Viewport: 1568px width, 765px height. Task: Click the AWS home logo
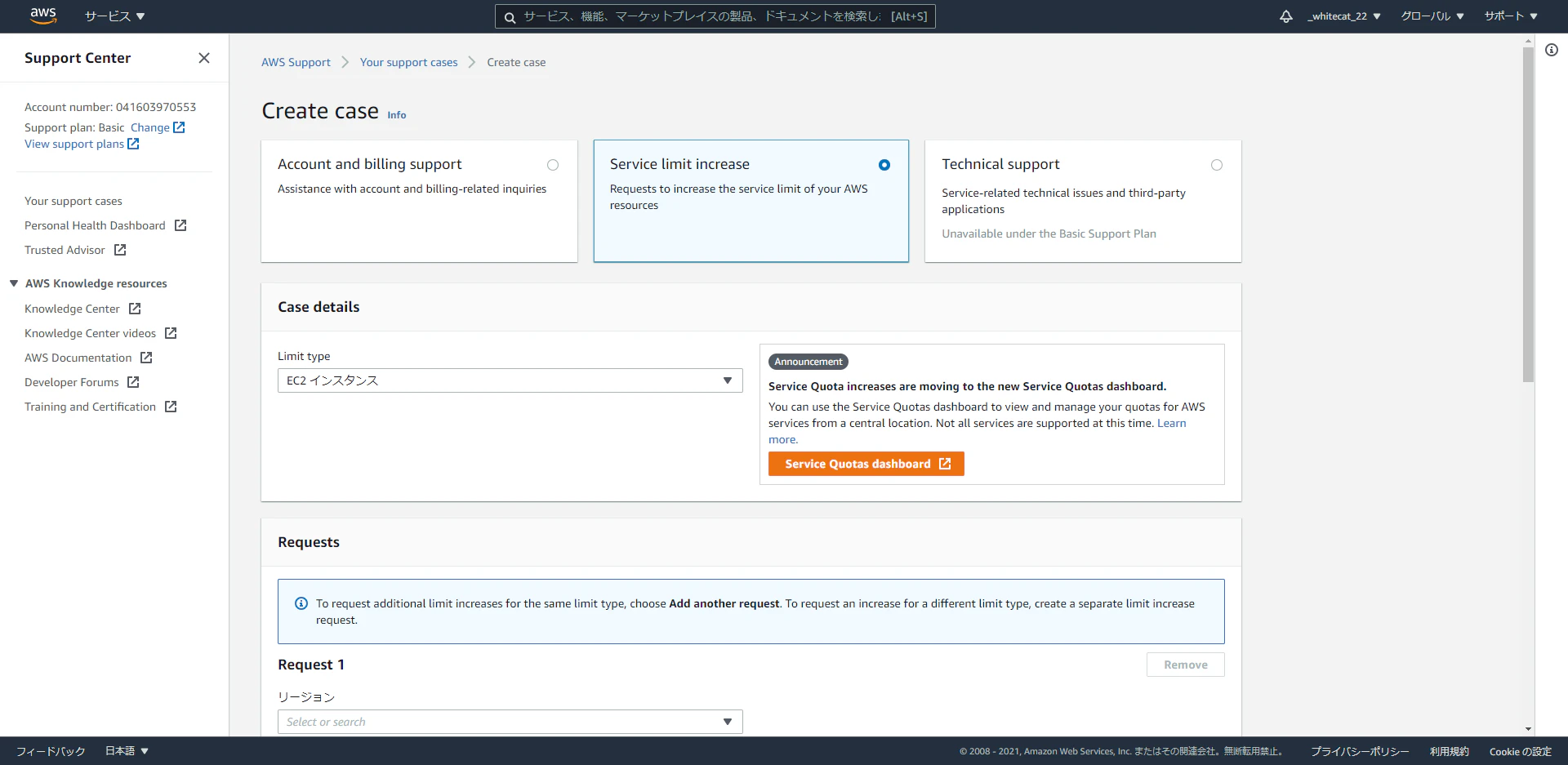click(42, 16)
